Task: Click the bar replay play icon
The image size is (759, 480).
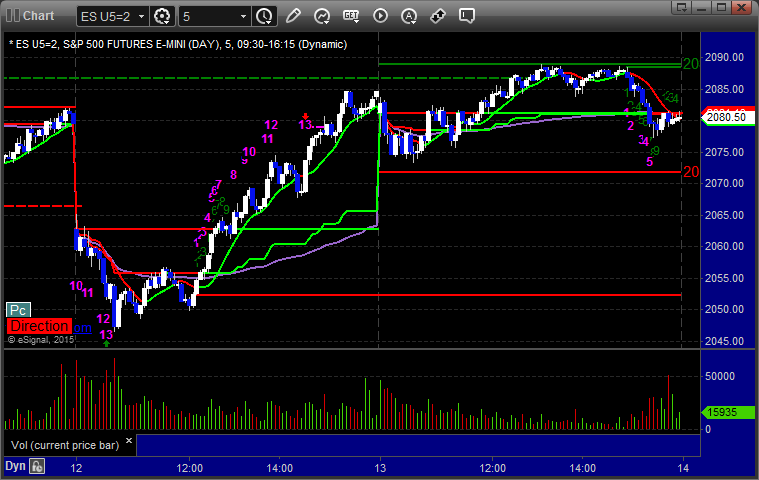Action: (380, 16)
